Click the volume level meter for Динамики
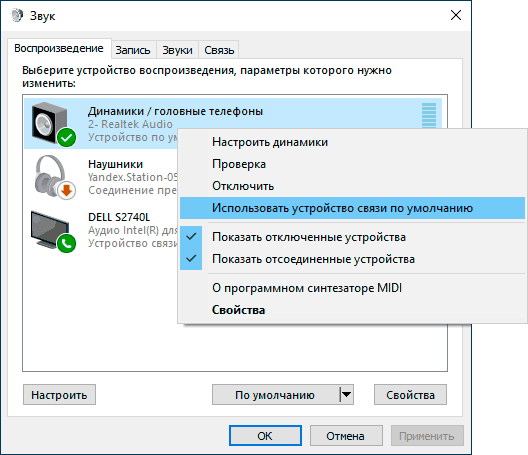528x455 pixels. pyautogui.click(x=429, y=115)
